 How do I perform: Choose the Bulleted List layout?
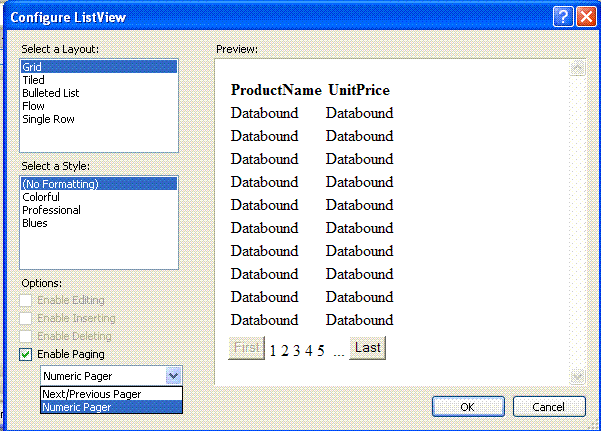click(50, 93)
